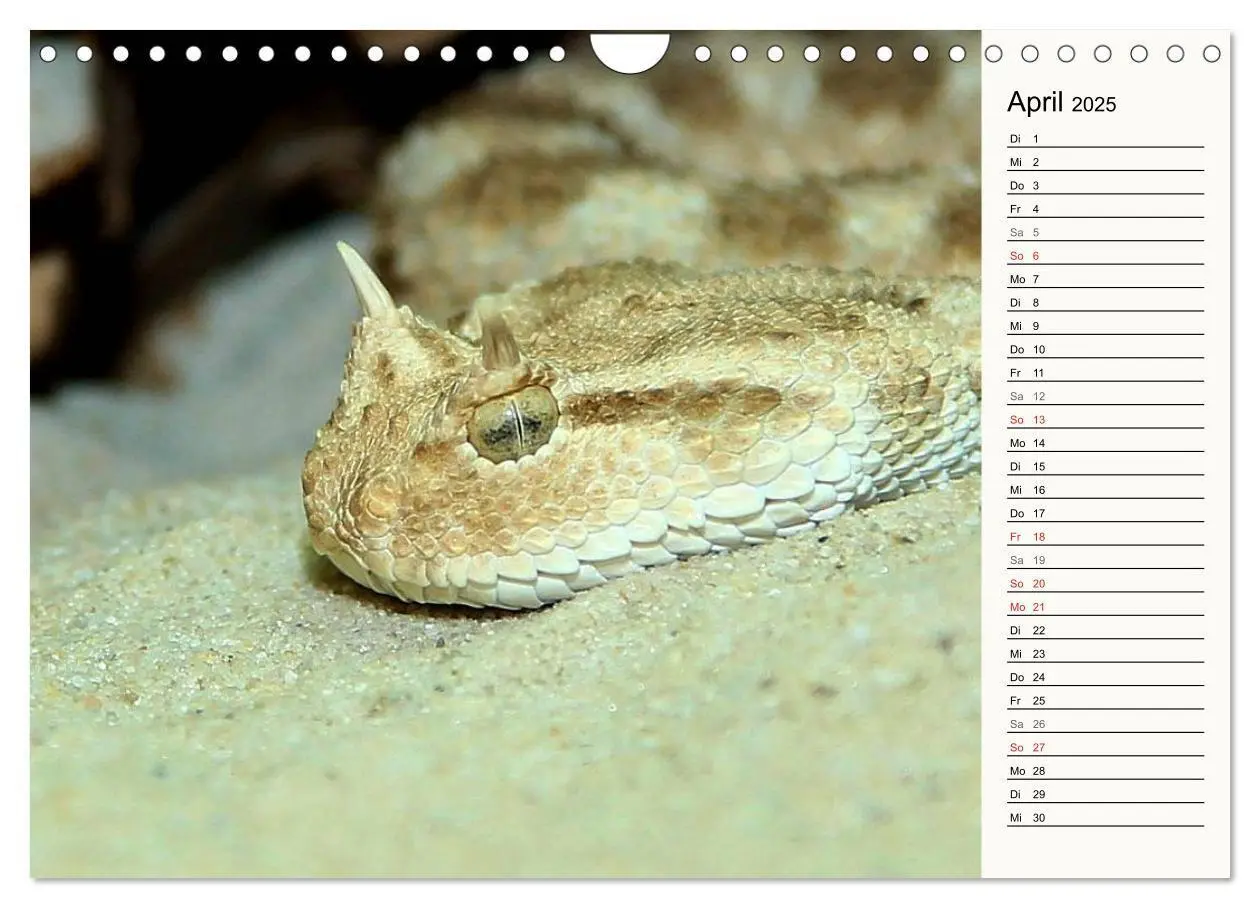Select the red 'Fr 18' holiday row

(1105, 537)
